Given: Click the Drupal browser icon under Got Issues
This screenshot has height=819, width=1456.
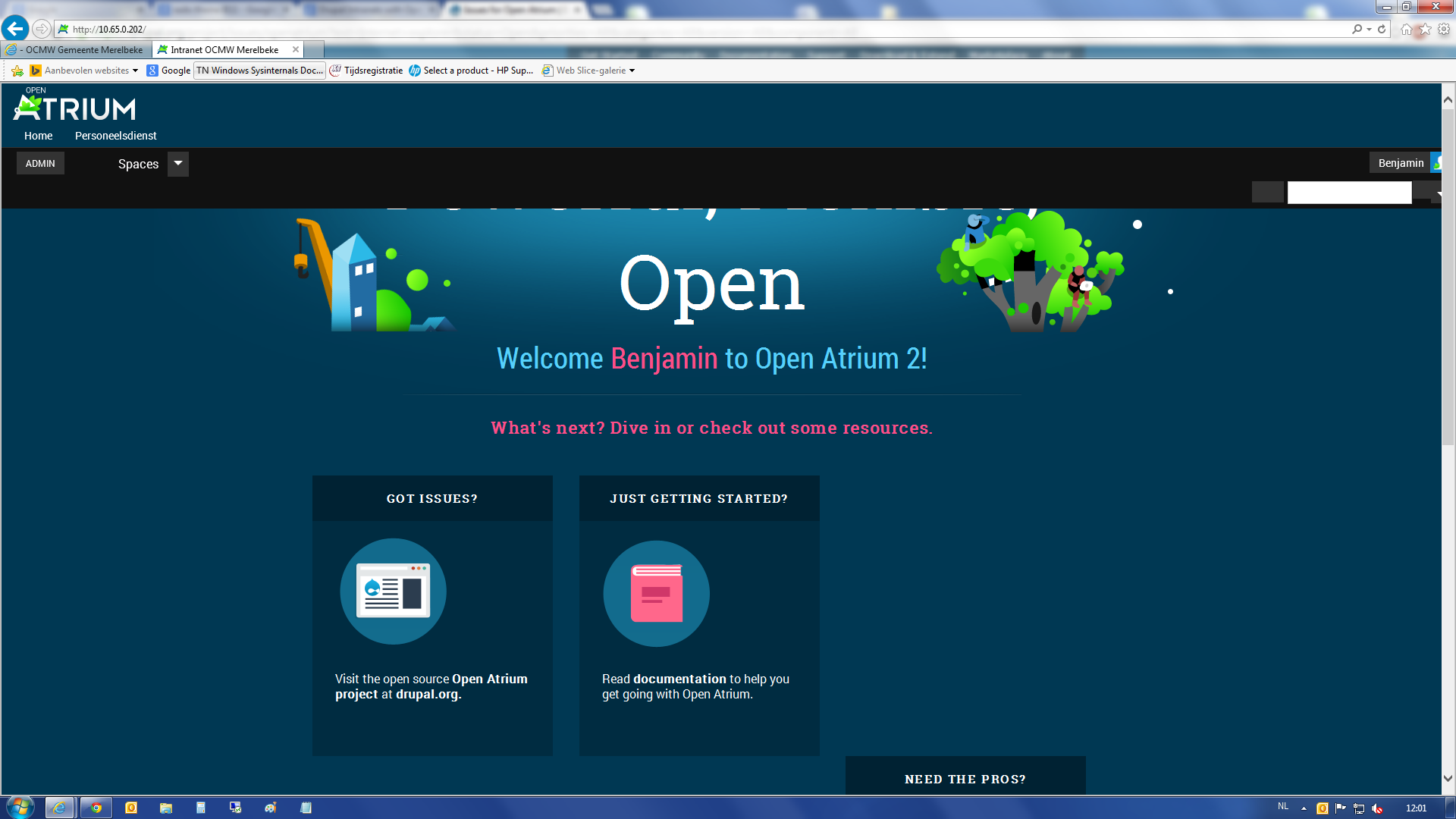Looking at the screenshot, I should pos(393,591).
